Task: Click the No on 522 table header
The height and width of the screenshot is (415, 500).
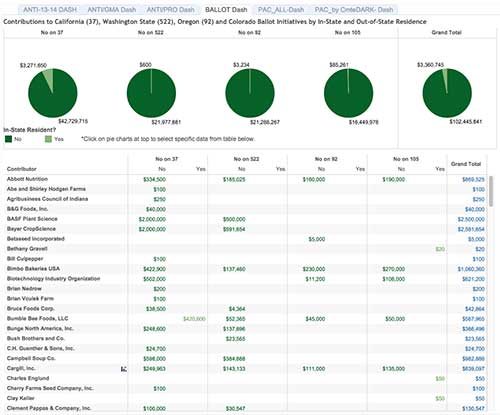Action: click(x=246, y=159)
